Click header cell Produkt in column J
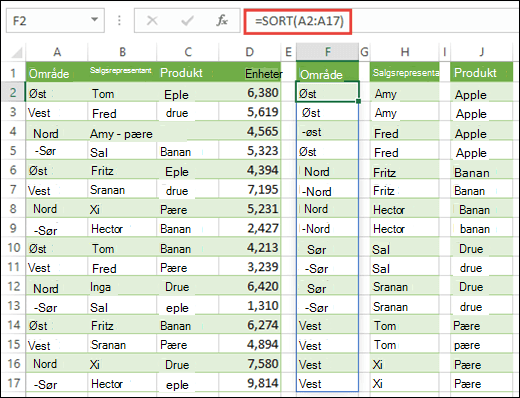Screen dimensions: 520x398 pyautogui.click(x=482, y=72)
